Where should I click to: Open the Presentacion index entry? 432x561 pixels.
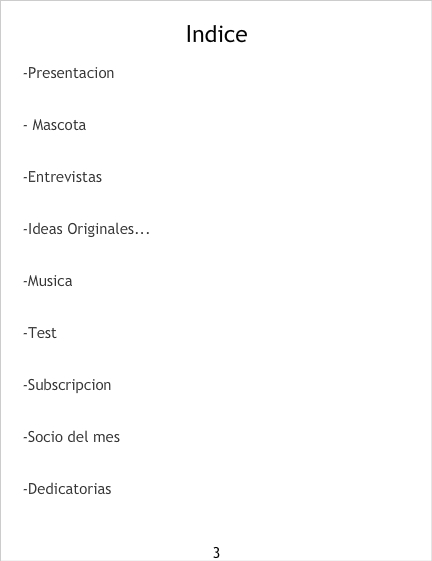coord(69,73)
